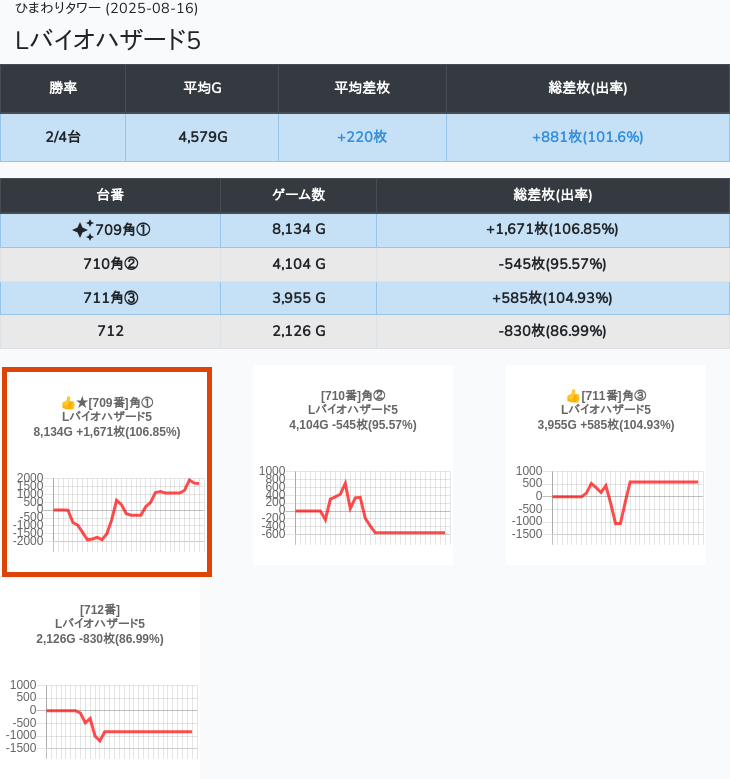
Task: Click the ひまわりタワー (2025-08-16) hall title
Action: (x=106, y=8)
